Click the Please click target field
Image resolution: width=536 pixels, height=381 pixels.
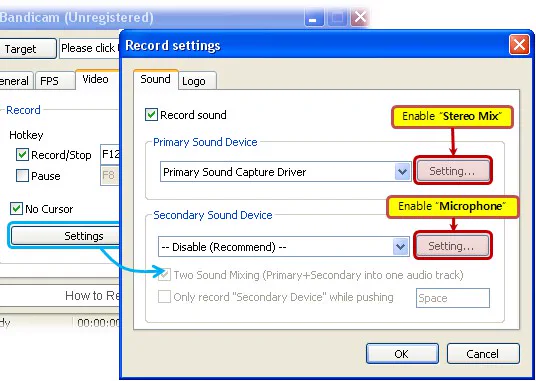click(x=90, y=49)
